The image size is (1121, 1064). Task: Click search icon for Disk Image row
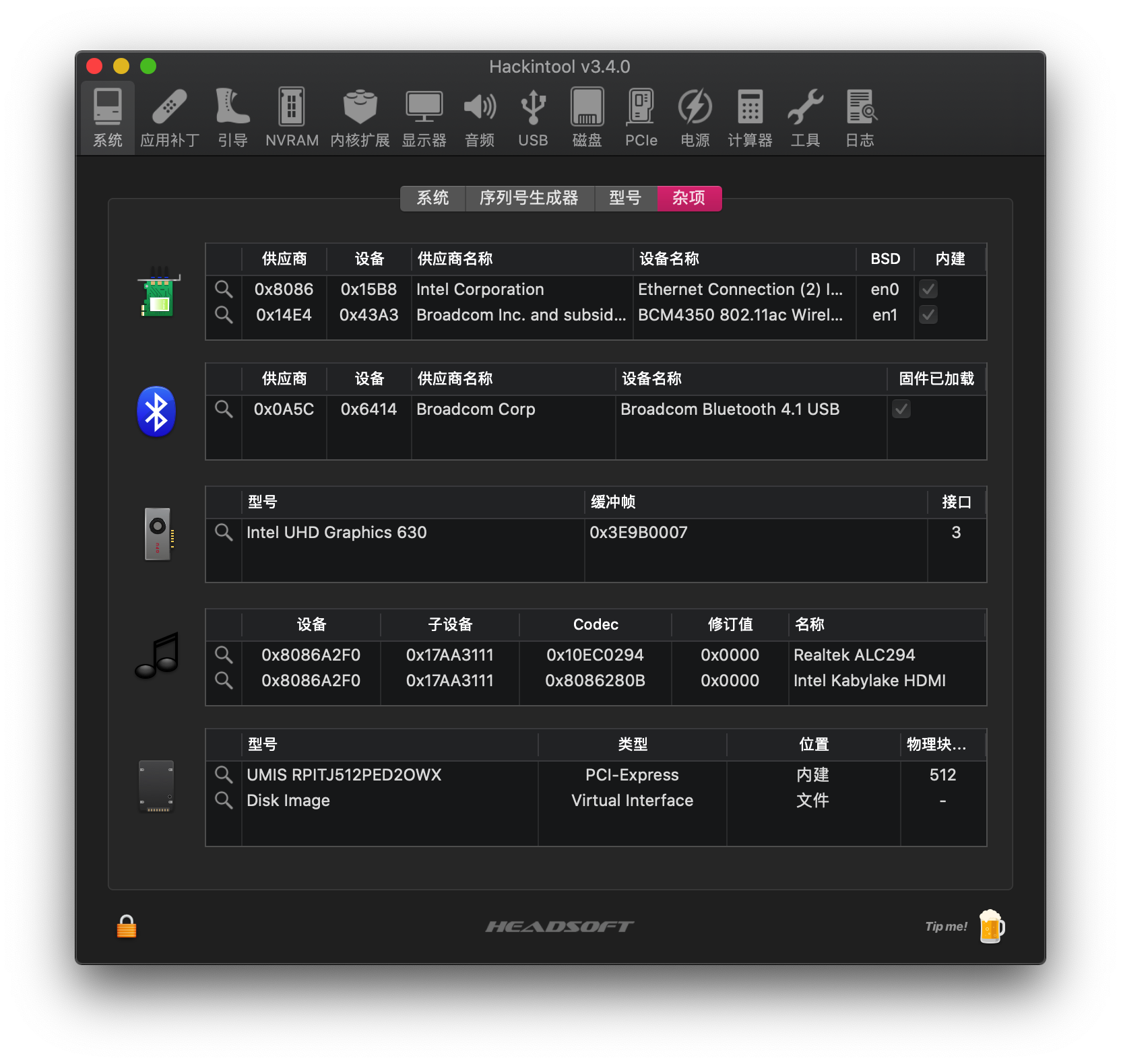[224, 801]
